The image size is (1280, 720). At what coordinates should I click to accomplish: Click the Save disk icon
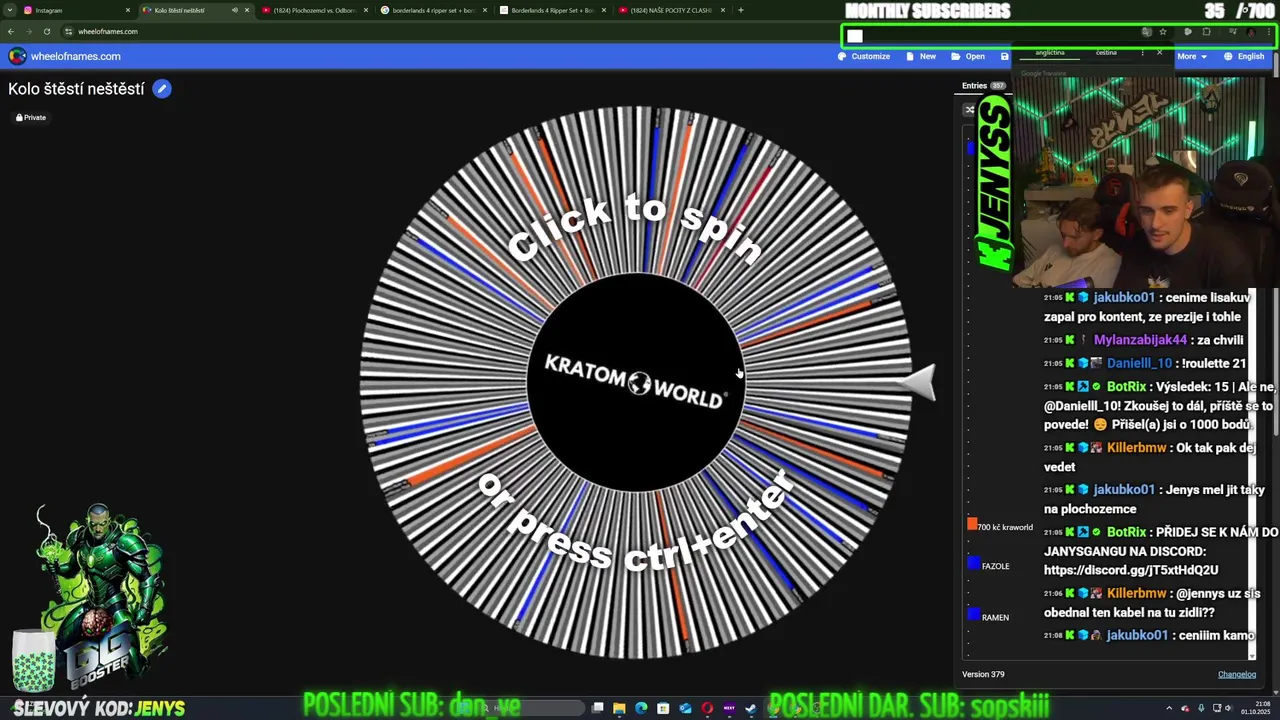tap(1005, 56)
